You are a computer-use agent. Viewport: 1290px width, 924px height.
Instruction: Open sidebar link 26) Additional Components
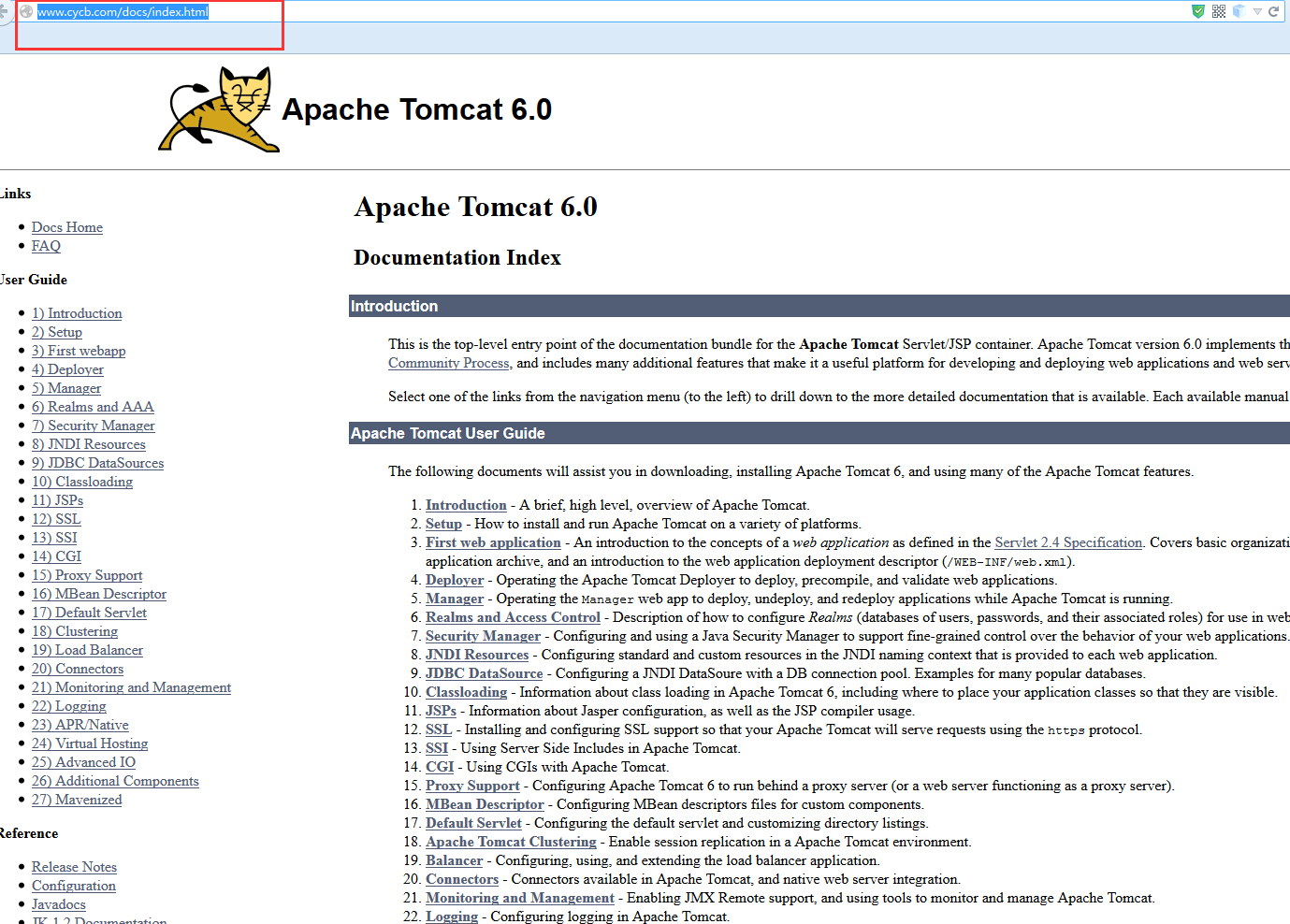(115, 781)
